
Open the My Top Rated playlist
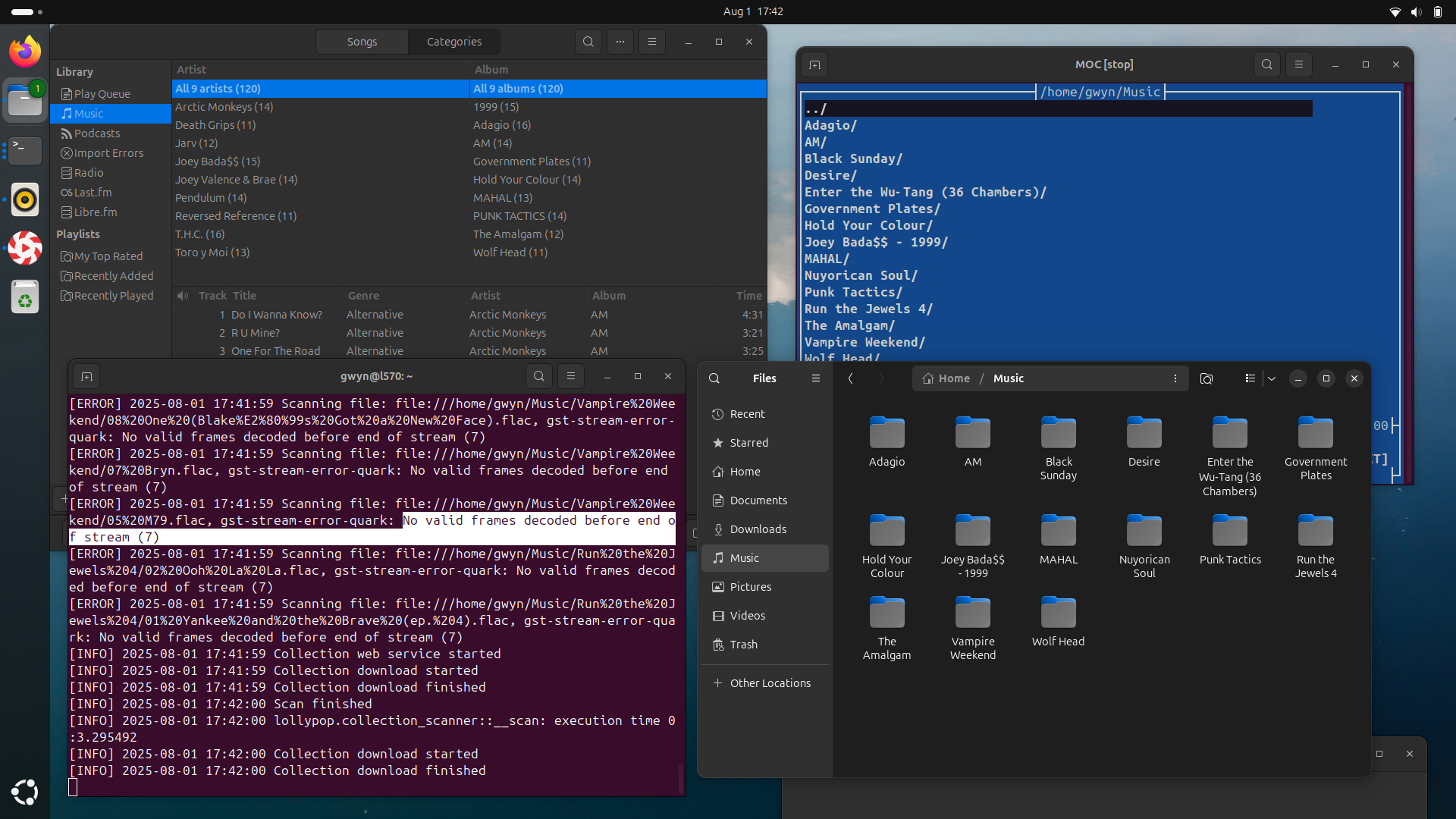pyautogui.click(x=111, y=256)
